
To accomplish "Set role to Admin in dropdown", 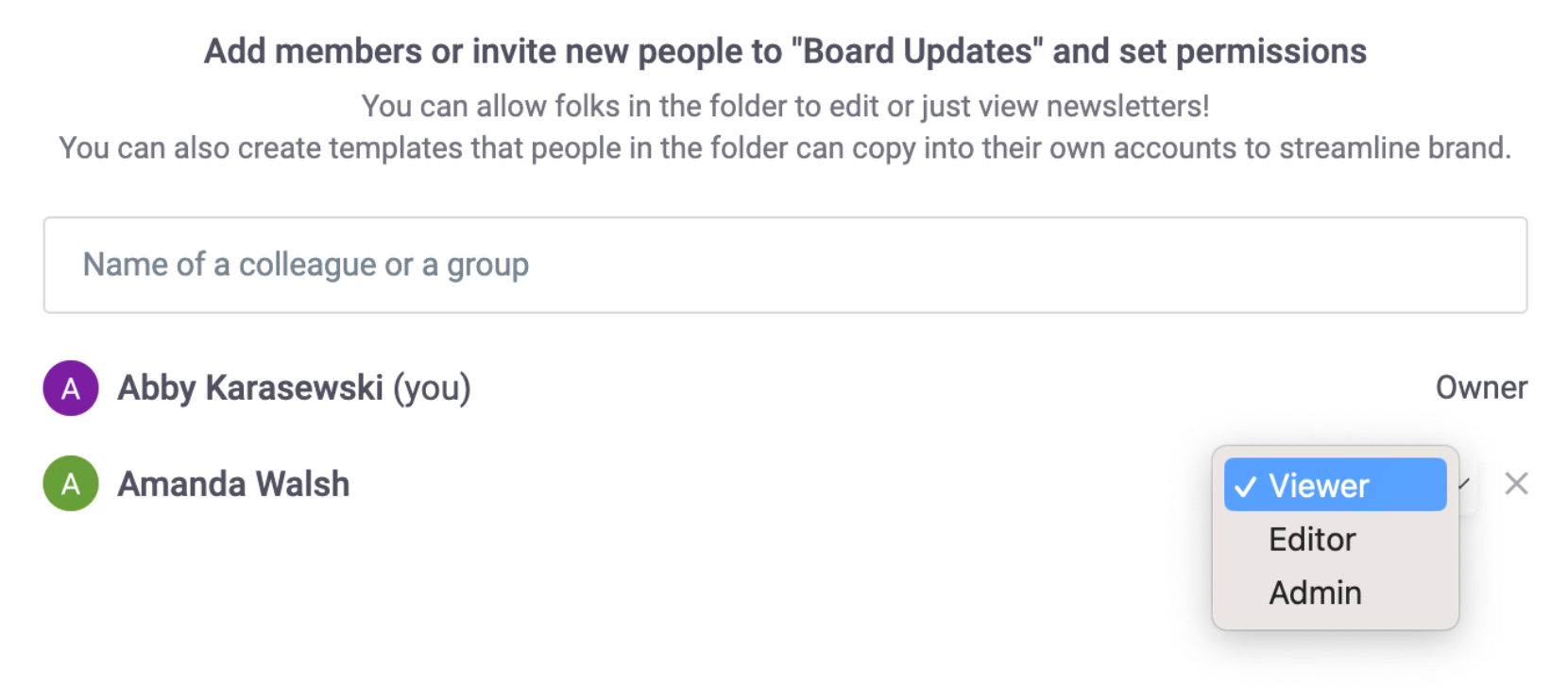I will pos(1315,593).
